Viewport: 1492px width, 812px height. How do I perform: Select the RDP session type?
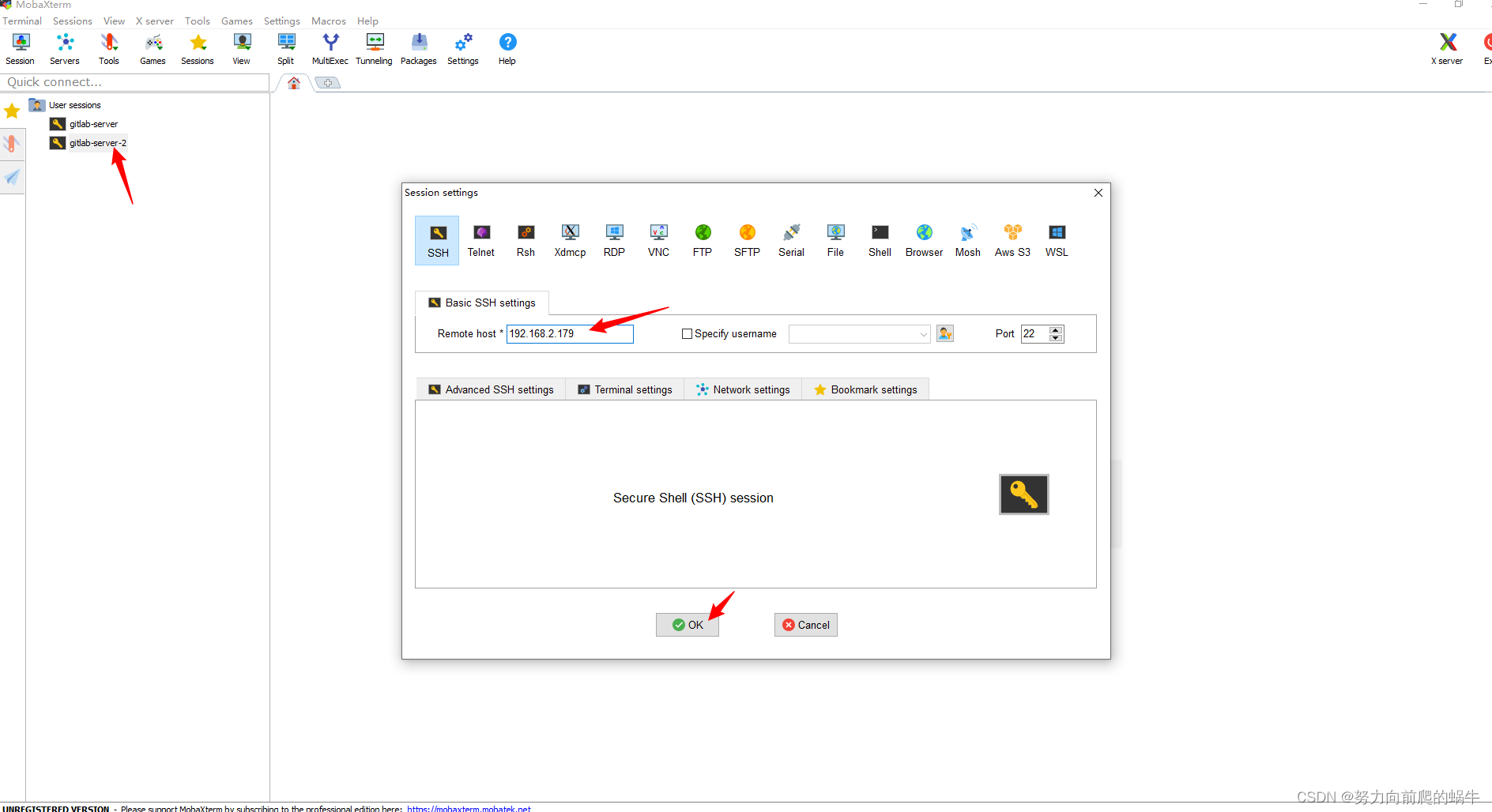tap(614, 241)
